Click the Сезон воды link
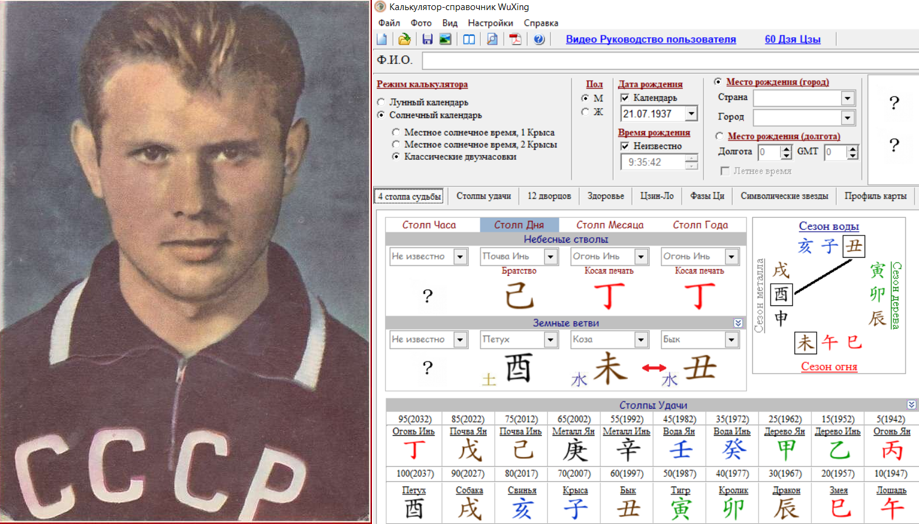This screenshot has width=919, height=527. pos(829,226)
